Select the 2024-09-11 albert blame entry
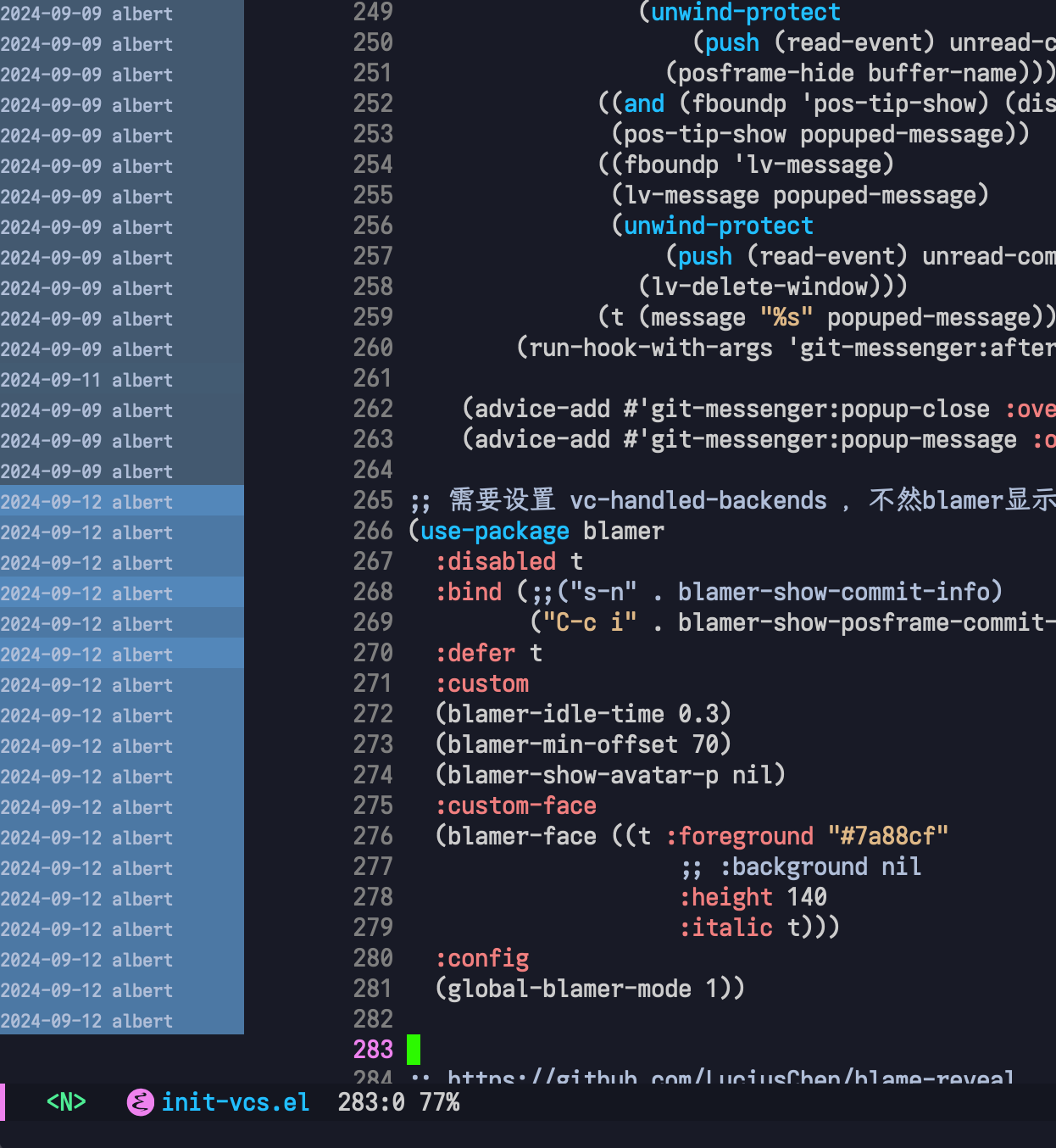 [x=86, y=380]
